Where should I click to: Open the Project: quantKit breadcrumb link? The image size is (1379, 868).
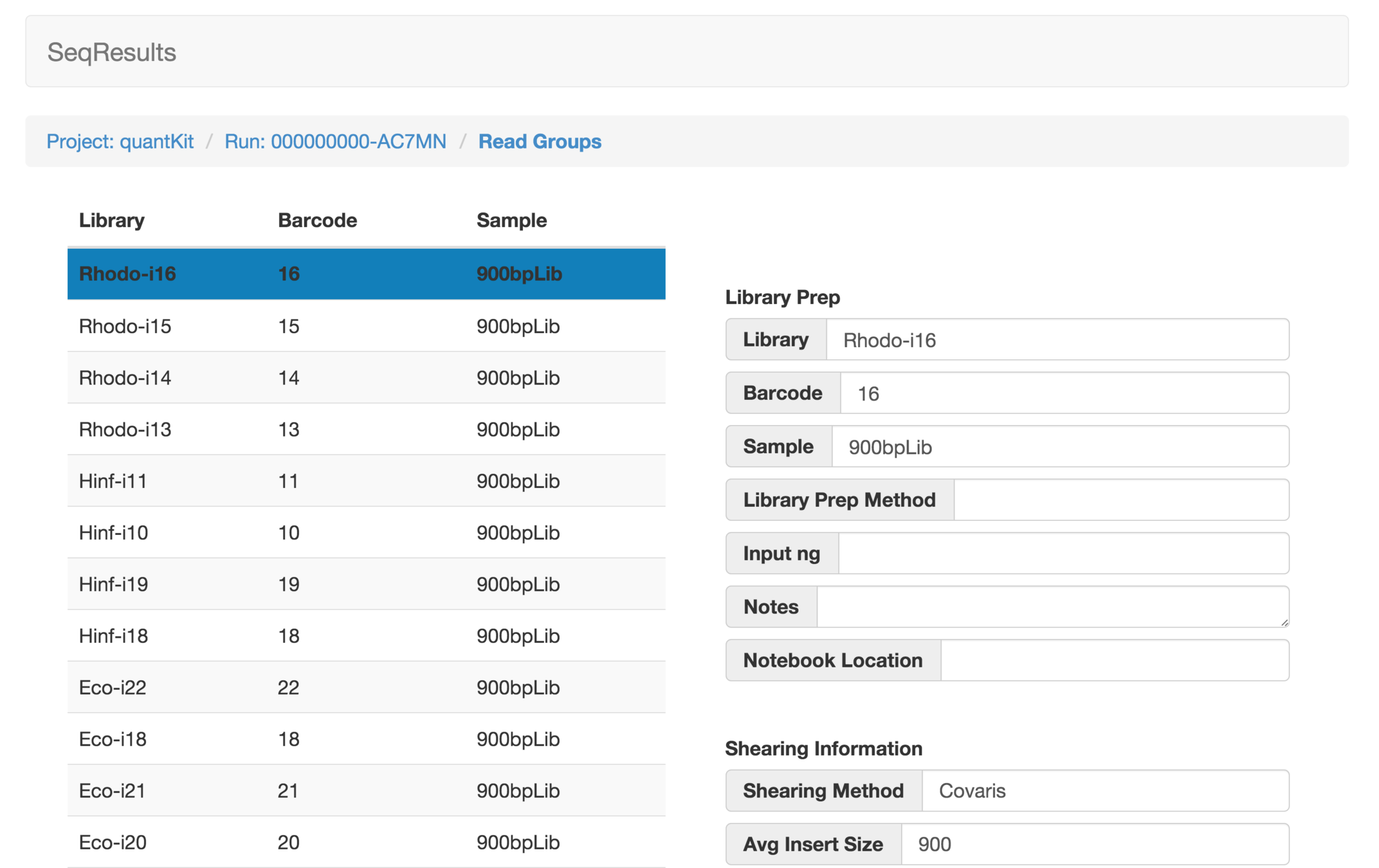(x=120, y=141)
